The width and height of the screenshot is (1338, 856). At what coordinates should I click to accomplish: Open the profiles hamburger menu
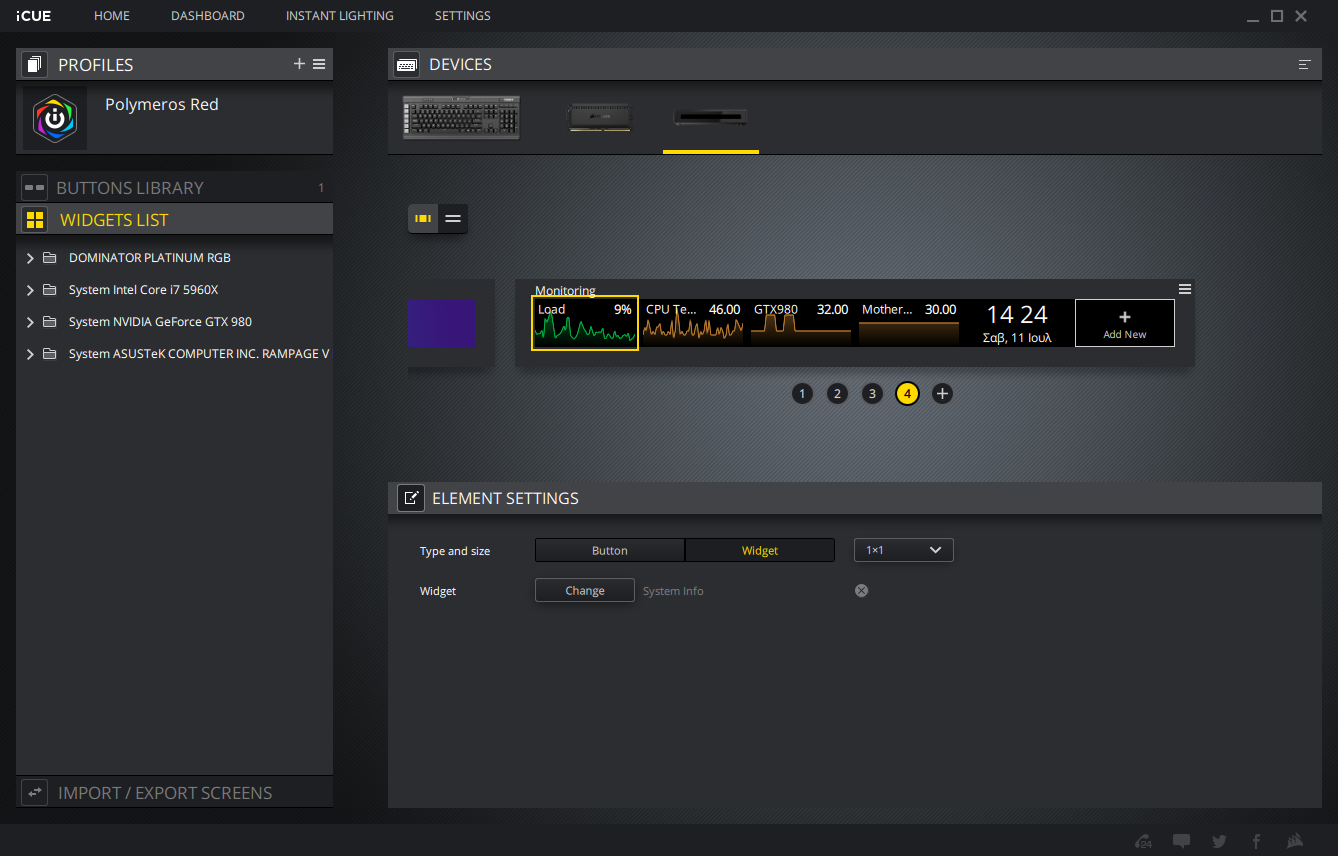point(319,64)
